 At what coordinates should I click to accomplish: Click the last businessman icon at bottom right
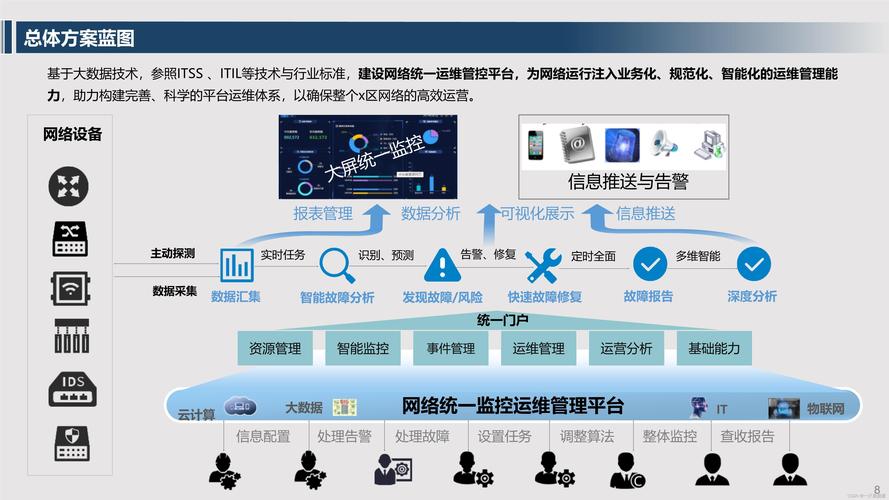pyautogui.click(x=790, y=469)
